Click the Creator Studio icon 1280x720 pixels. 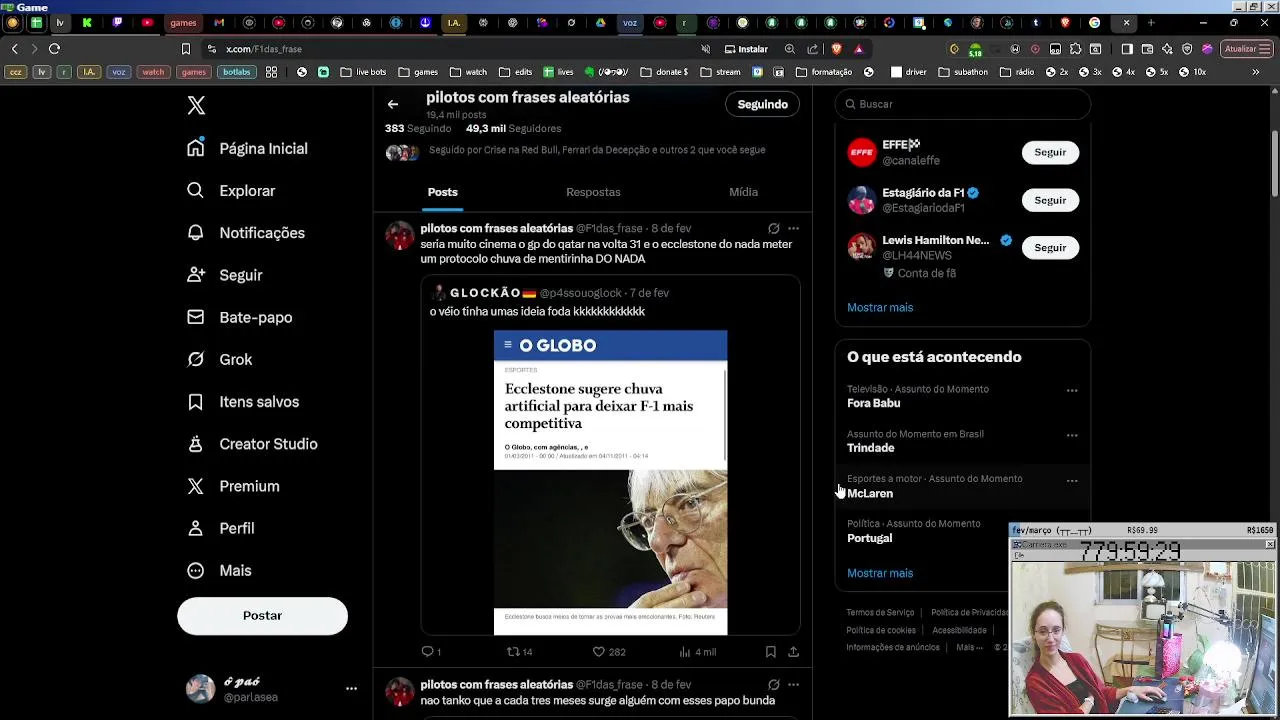click(x=196, y=444)
